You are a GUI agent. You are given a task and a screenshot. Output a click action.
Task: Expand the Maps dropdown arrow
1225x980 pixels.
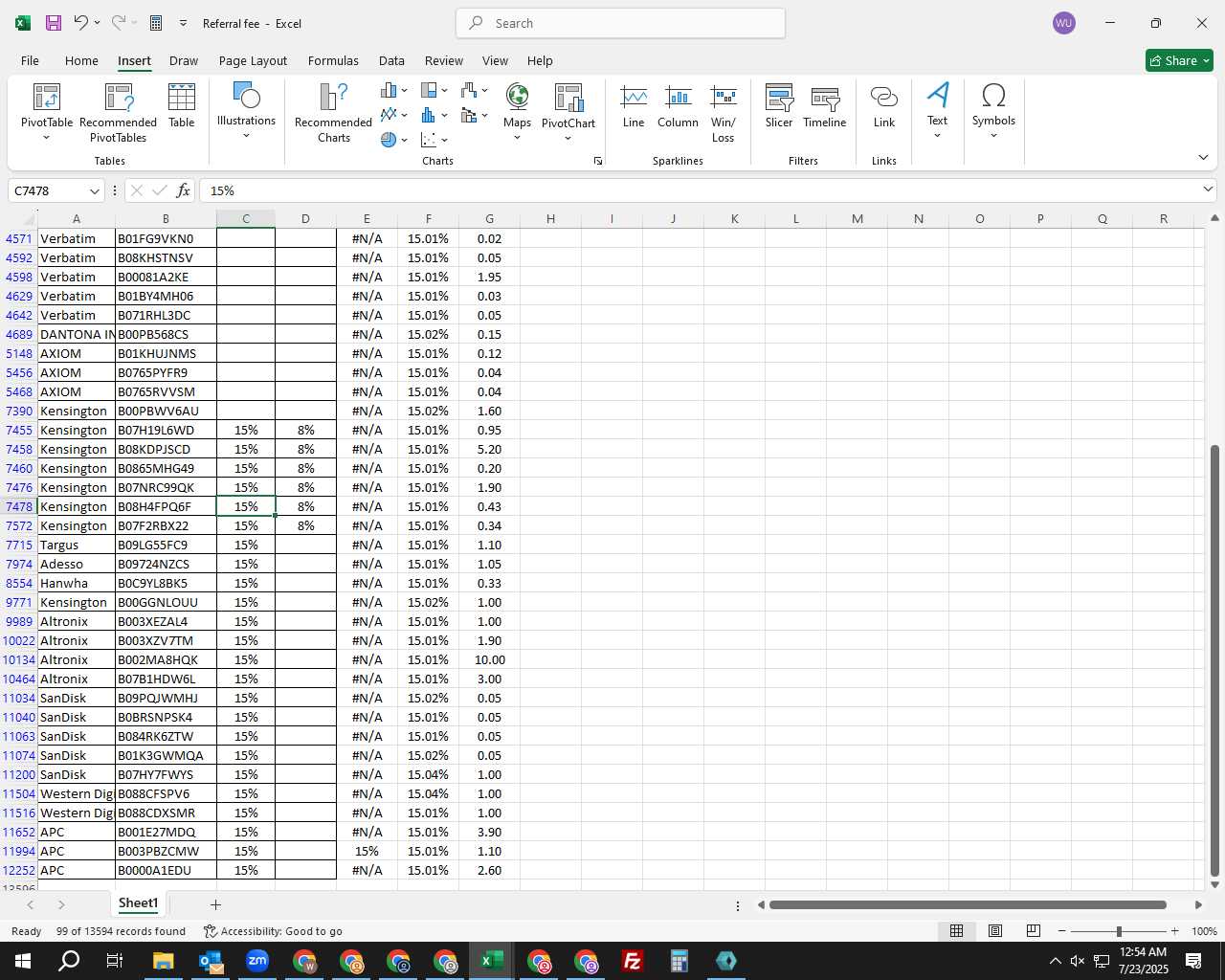pyautogui.click(x=517, y=138)
